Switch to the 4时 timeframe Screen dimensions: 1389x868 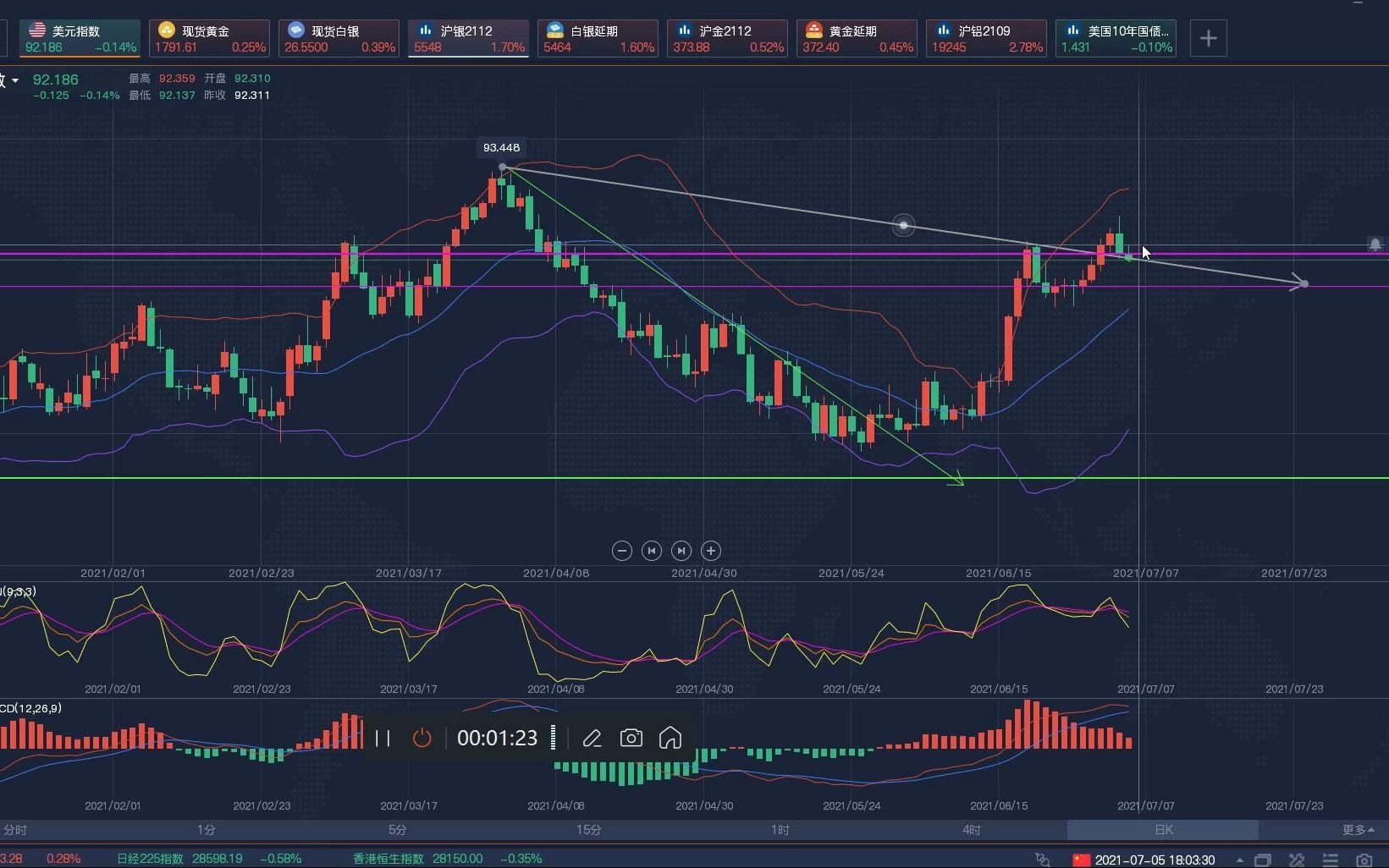(971, 830)
